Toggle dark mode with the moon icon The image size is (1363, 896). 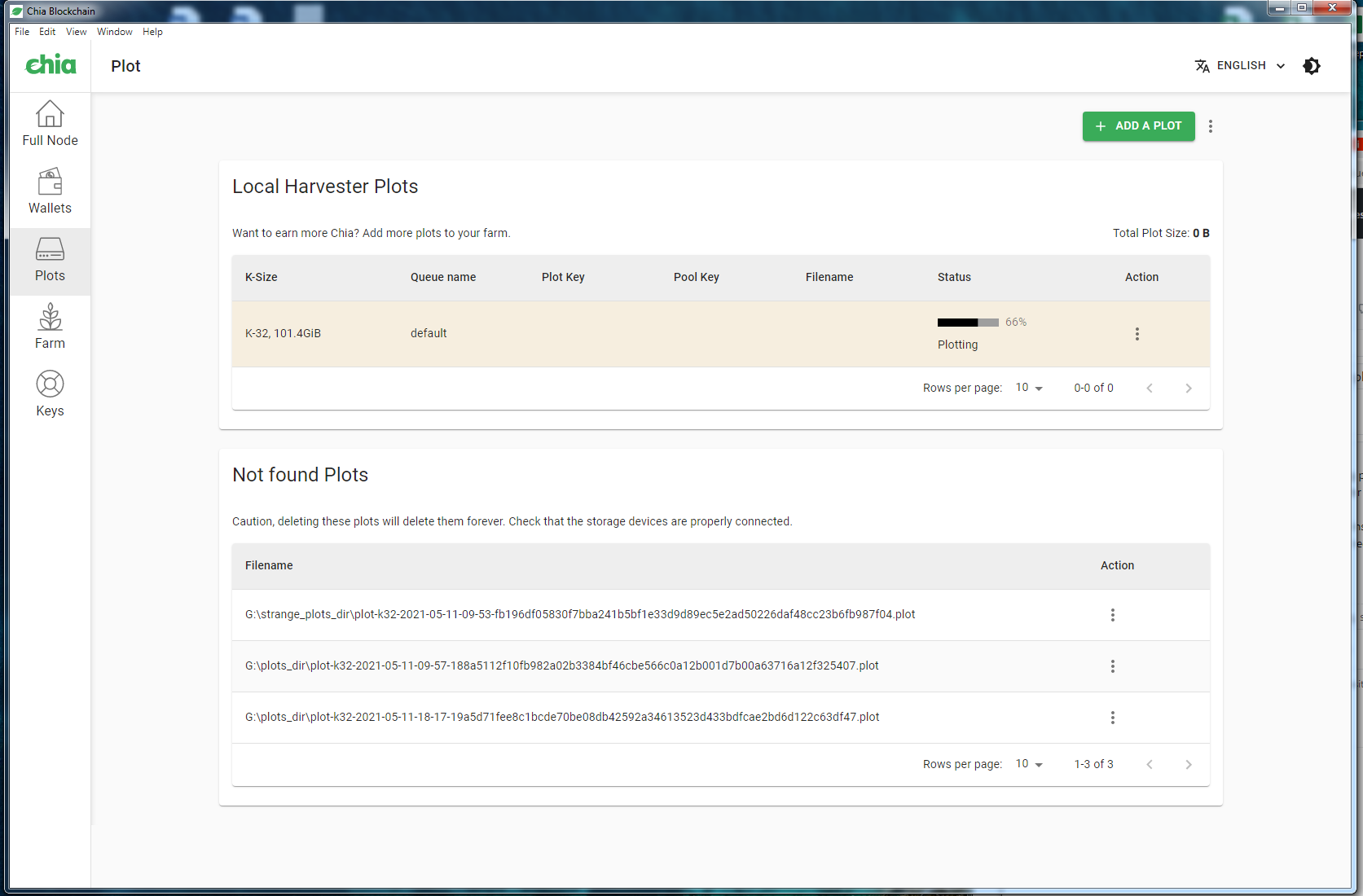tap(1311, 65)
